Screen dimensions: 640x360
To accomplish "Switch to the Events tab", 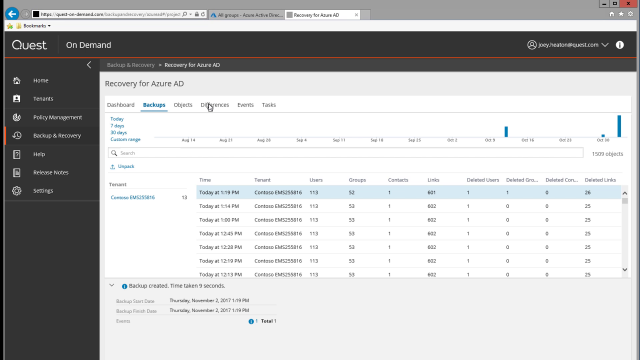I will (245, 105).
